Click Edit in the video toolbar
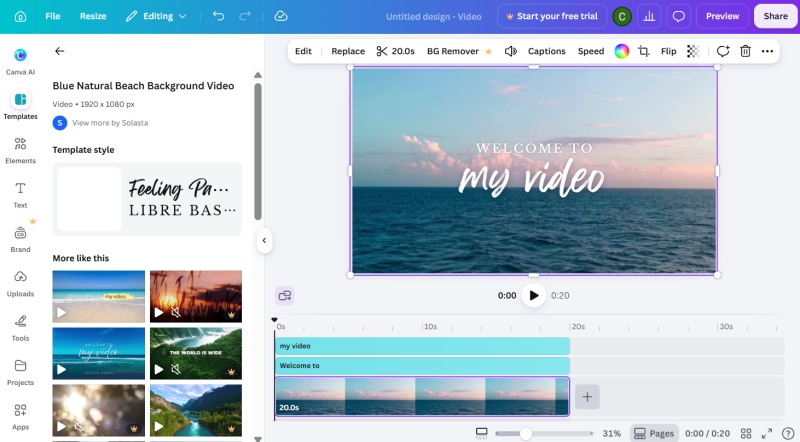The height and width of the screenshot is (442, 800). tap(303, 51)
